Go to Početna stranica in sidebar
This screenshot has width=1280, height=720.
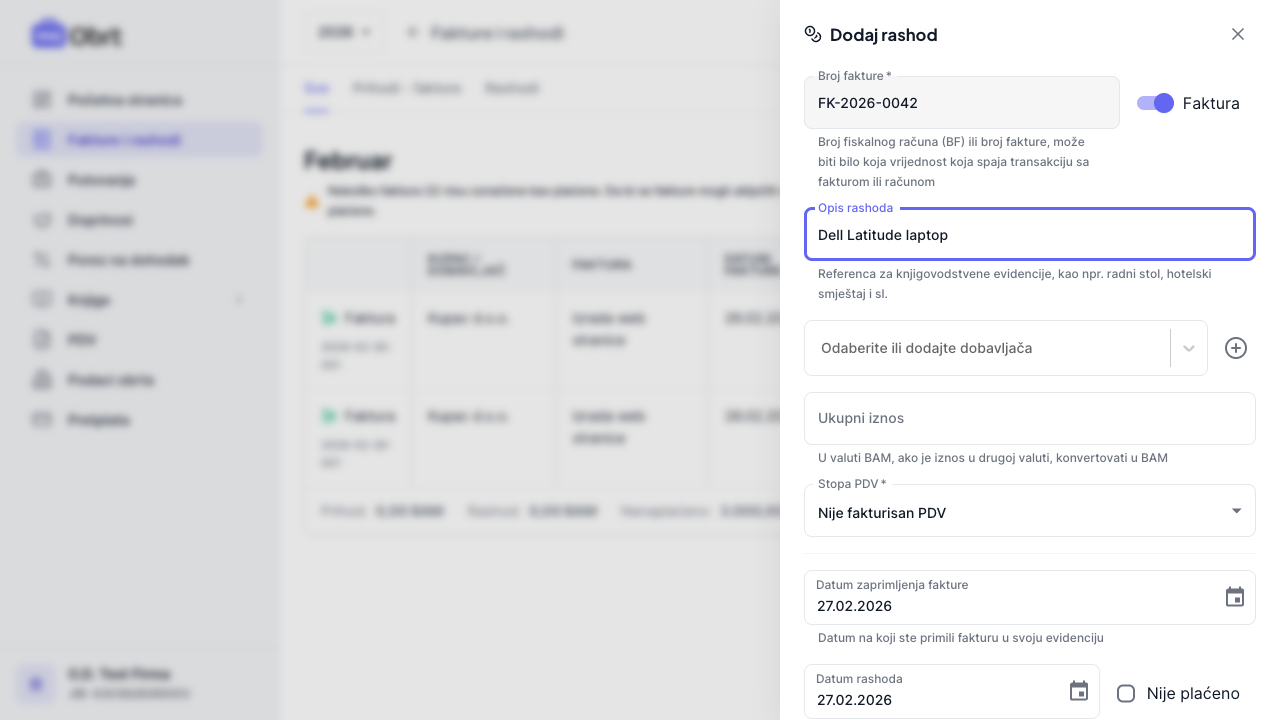pyautogui.click(x=125, y=100)
